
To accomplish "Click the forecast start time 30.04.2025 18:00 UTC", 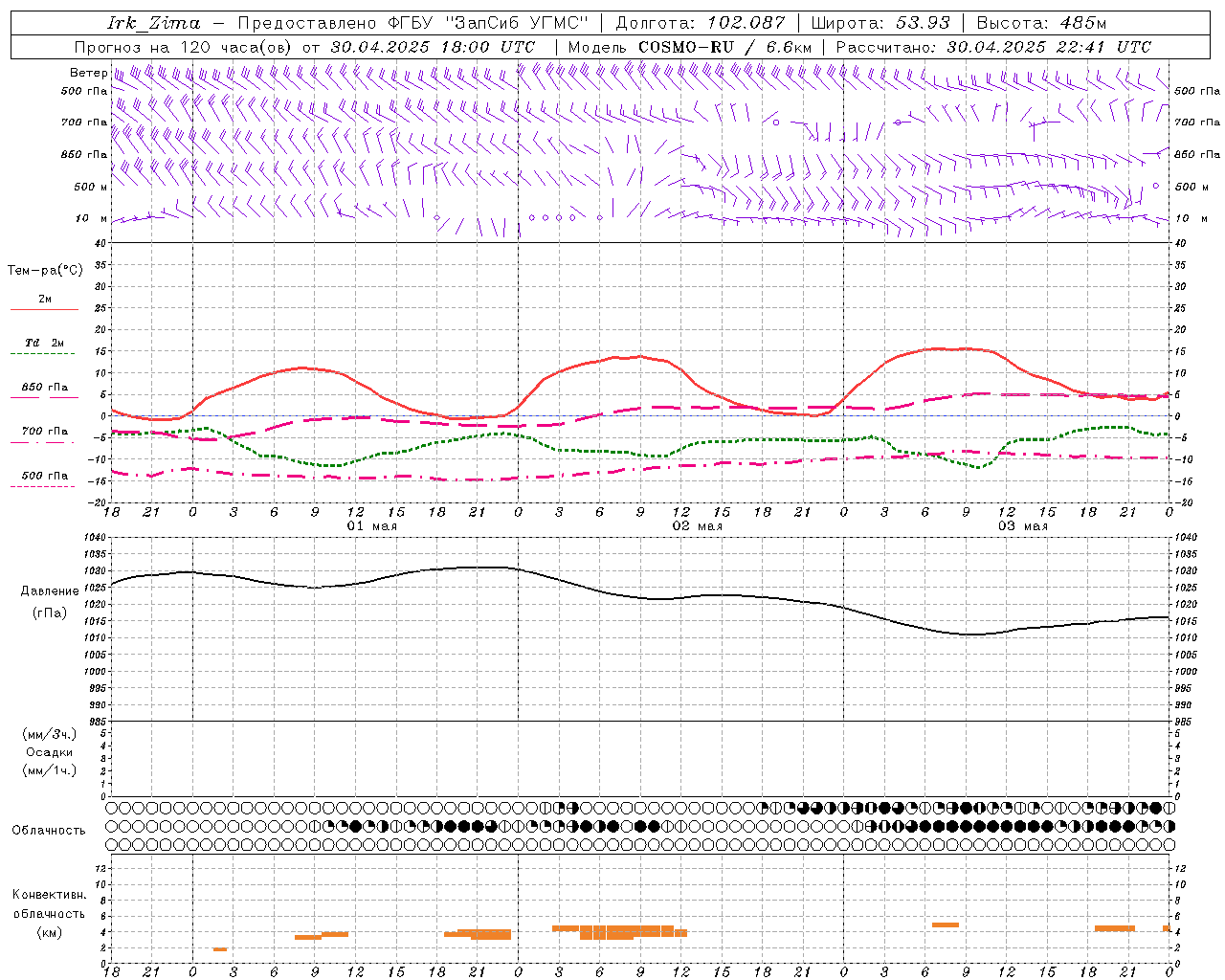I will pyautogui.click(x=433, y=47).
